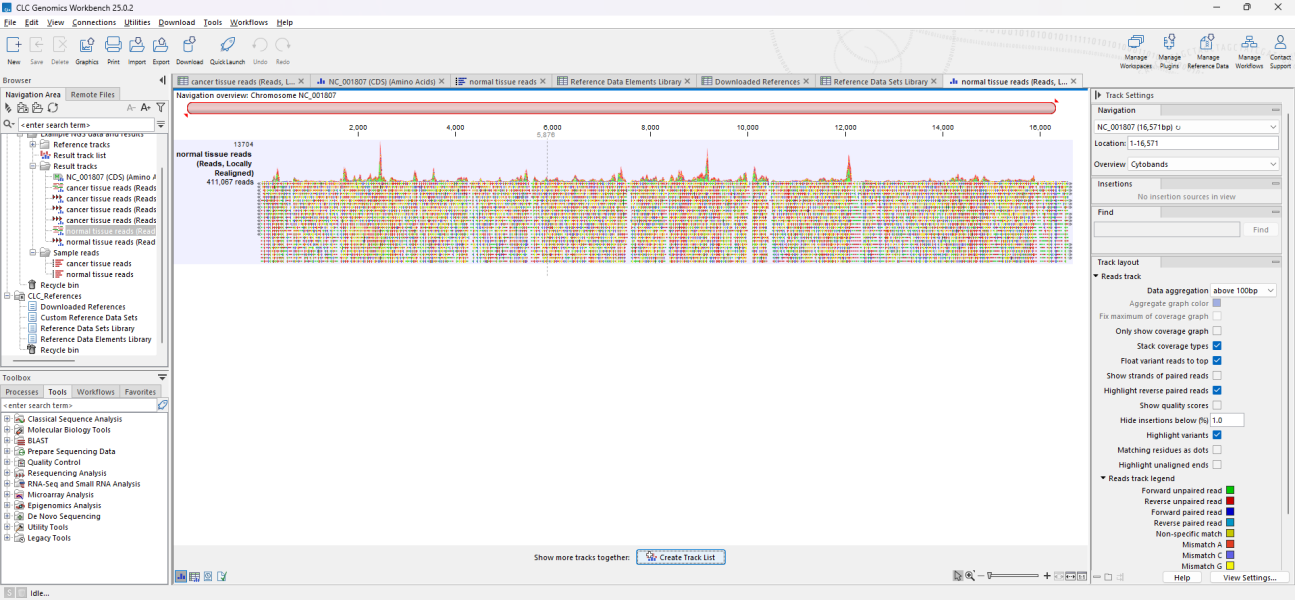This screenshot has width=1295, height=600.
Task: Open Manage Plugins in the toolbar
Action: point(1169,44)
